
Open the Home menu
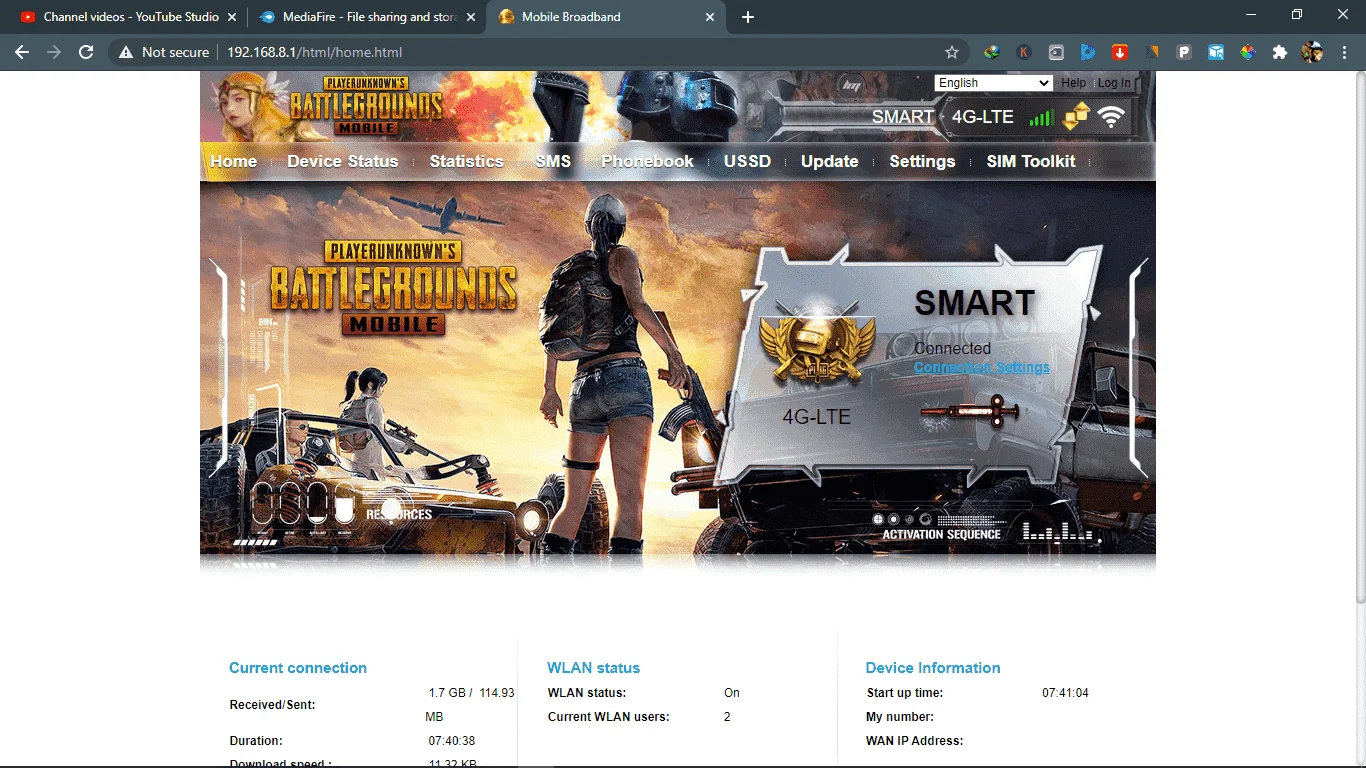[233, 161]
